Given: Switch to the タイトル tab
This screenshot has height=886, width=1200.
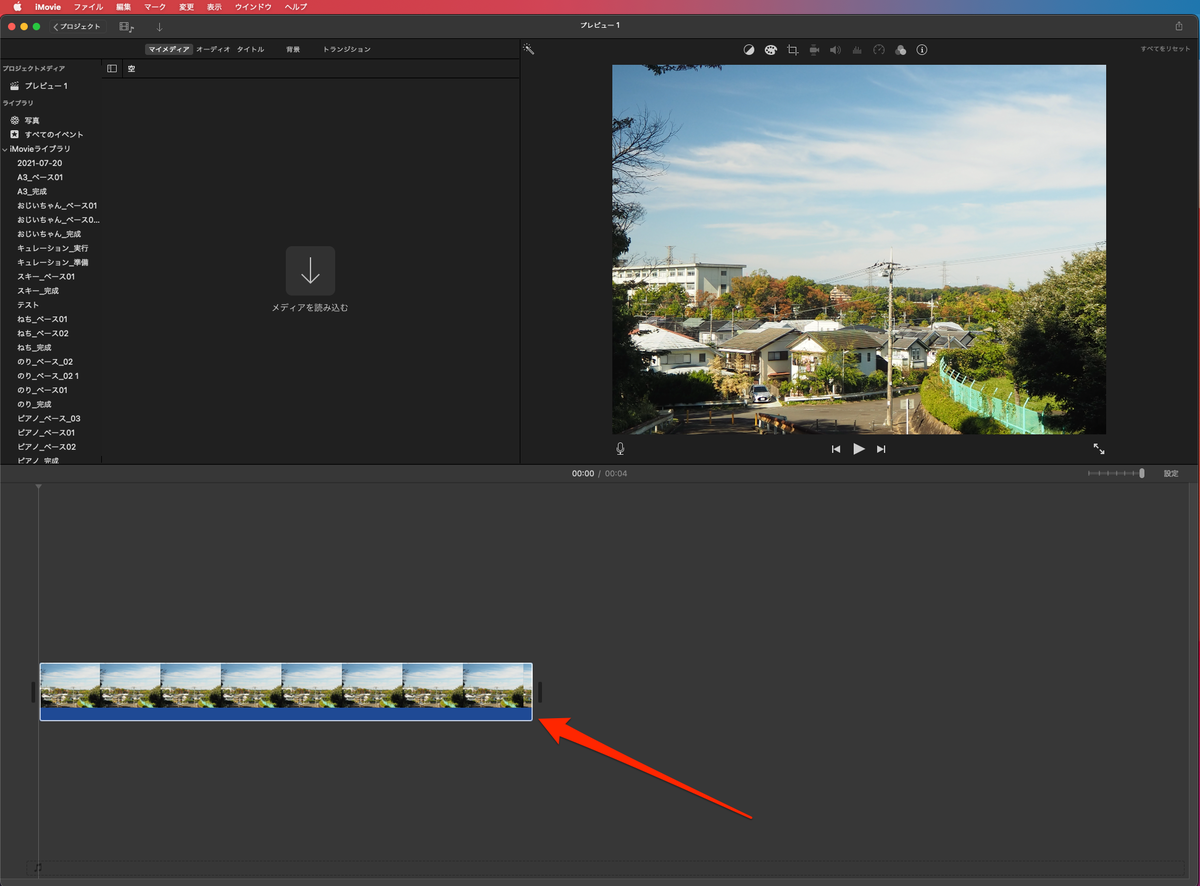Looking at the screenshot, I should click(x=251, y=49).
